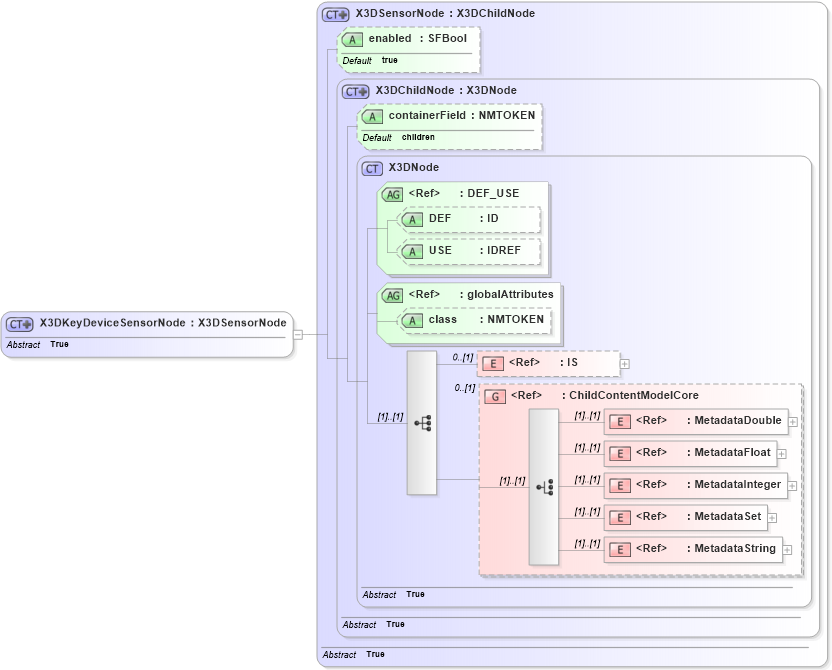Click the A icon beside USE attribute
Viewport: 832px width, 670px height.
413,251
